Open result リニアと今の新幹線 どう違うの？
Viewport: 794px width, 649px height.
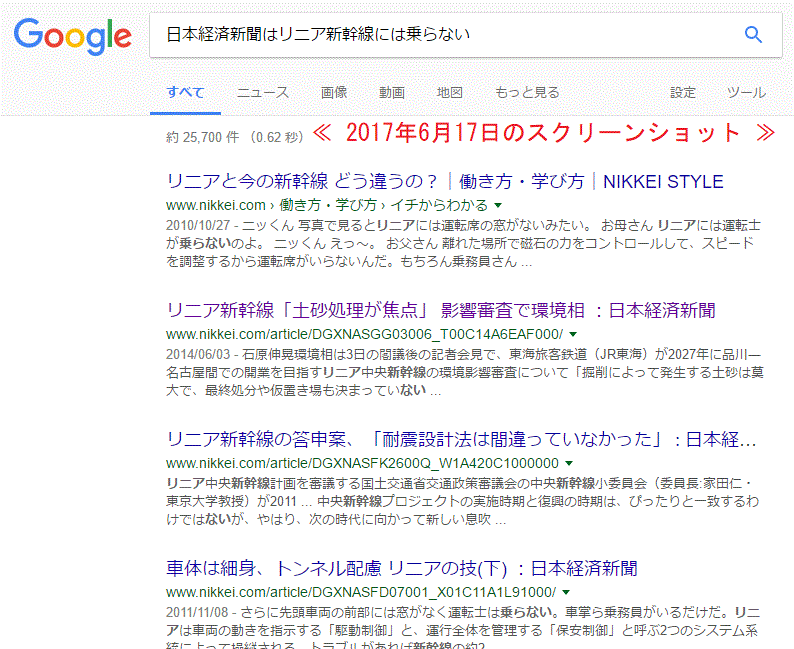click(x=445, y=181)
